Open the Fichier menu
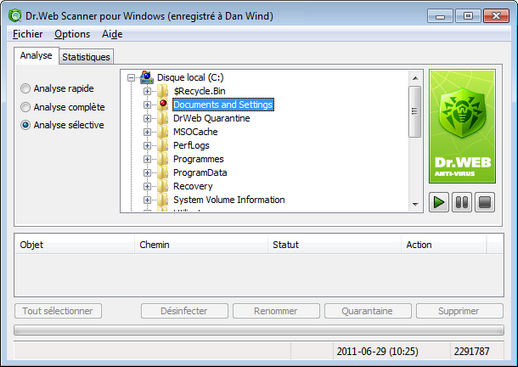518x367 pixels. (x=28, y=34)
